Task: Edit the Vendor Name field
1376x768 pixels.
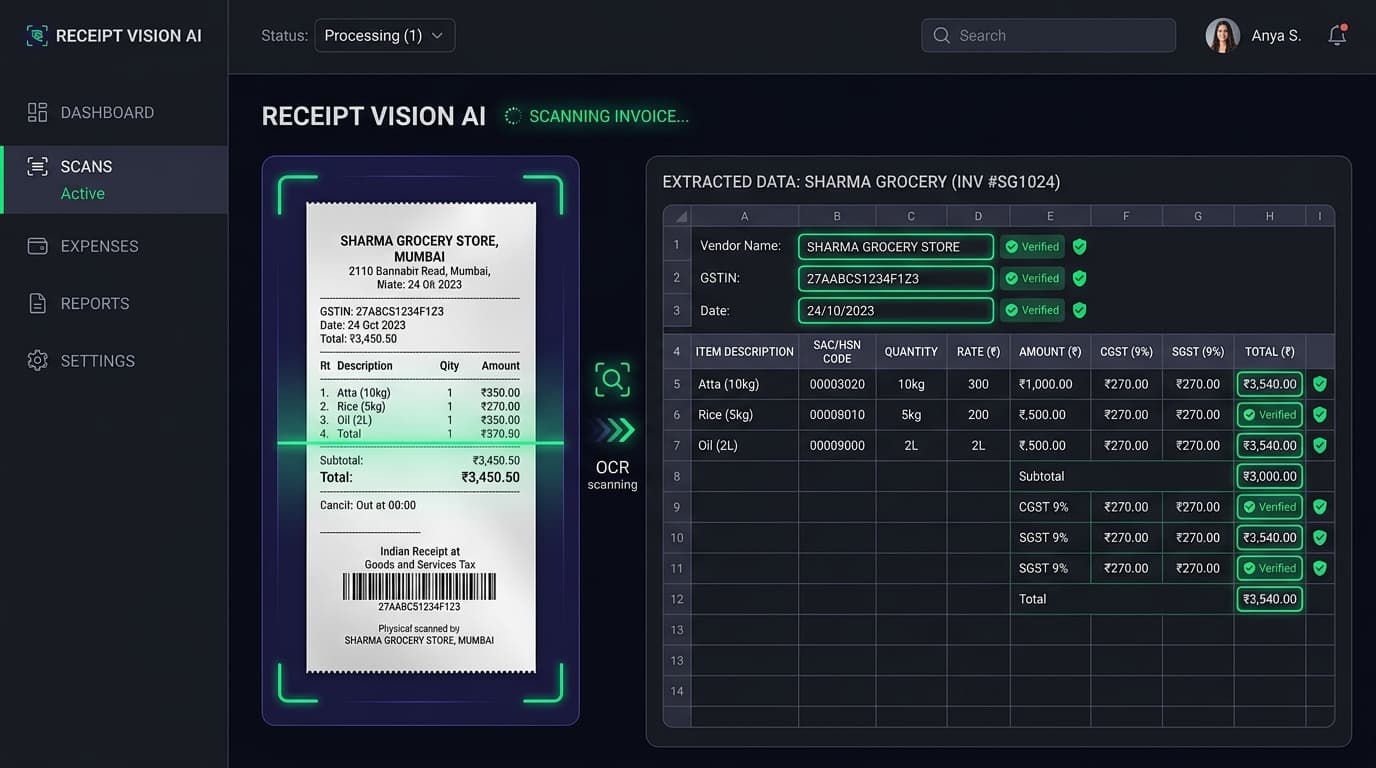Action: point(896,247)
